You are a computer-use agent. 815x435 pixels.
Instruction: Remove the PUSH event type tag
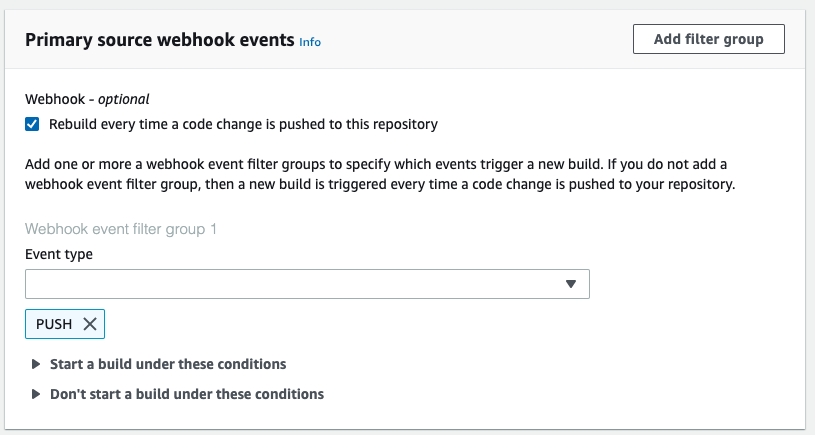(90, 324)
